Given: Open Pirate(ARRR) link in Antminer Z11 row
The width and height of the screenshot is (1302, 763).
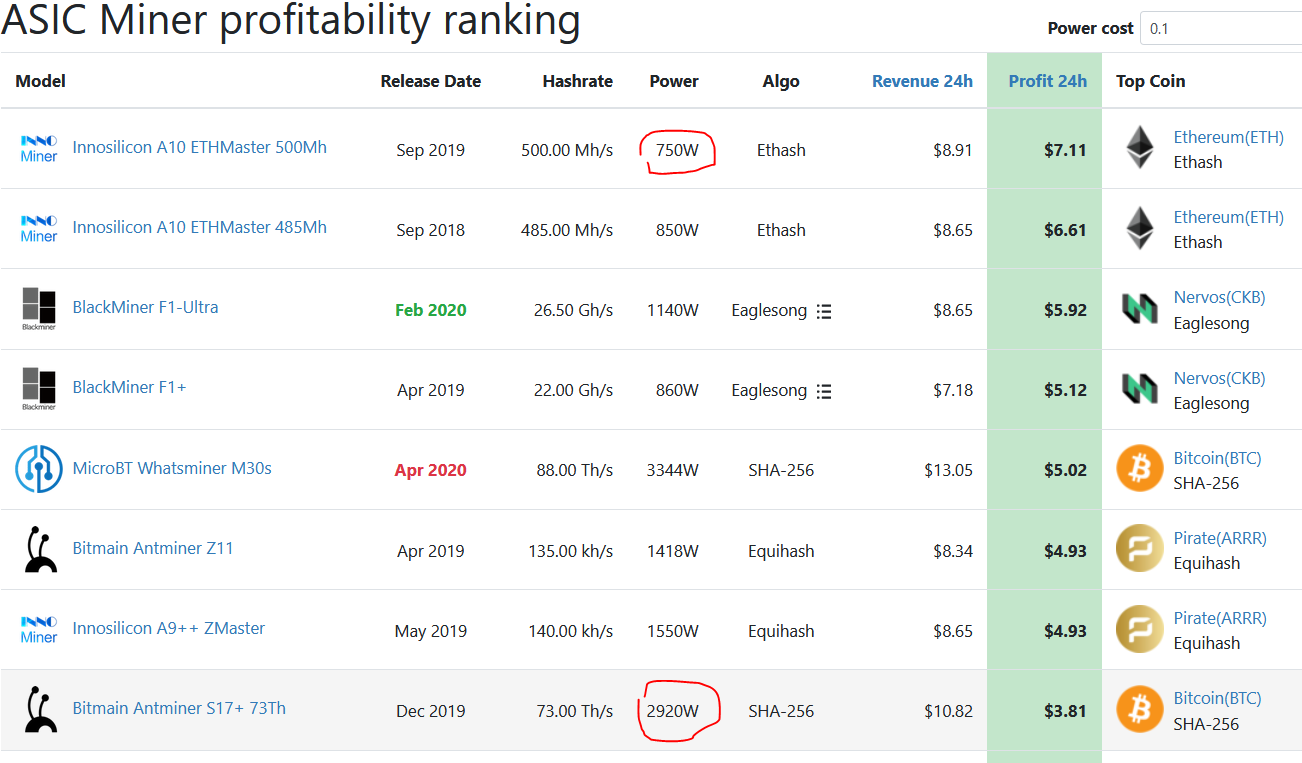Looking at the screenshot, I should (1220, 538).
